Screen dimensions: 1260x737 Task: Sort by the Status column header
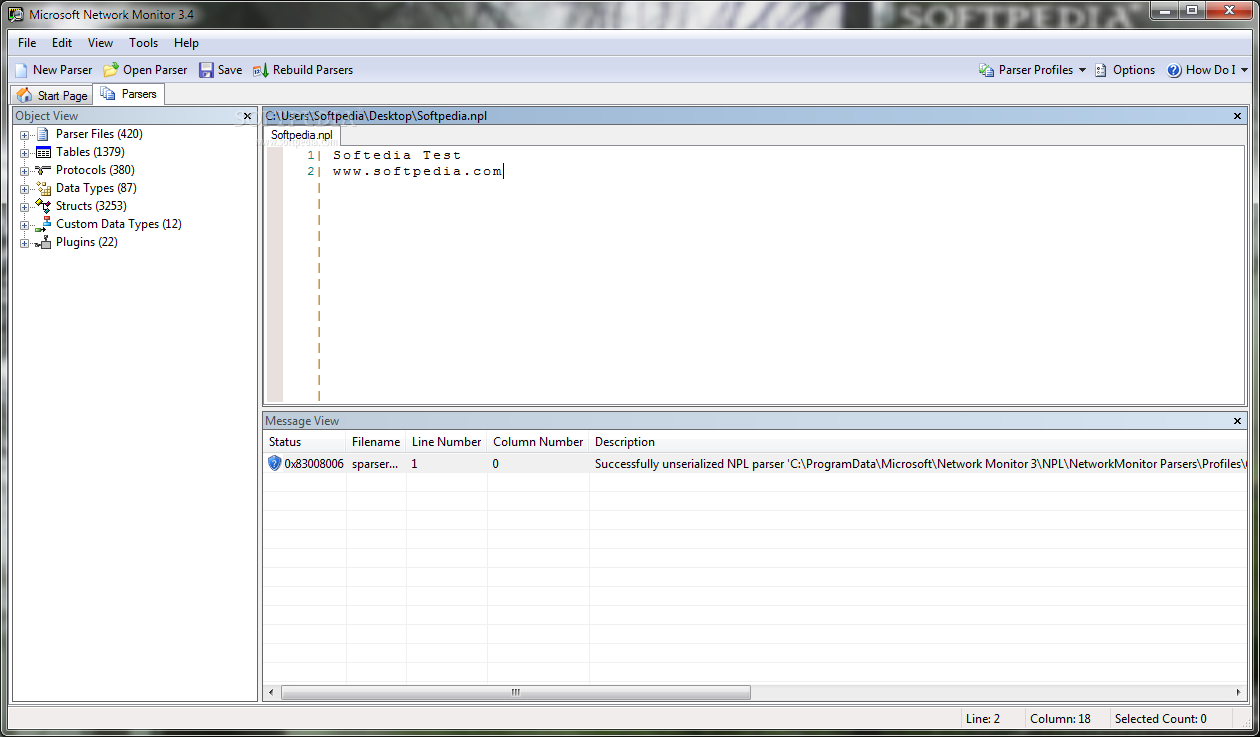coord(305,441)
